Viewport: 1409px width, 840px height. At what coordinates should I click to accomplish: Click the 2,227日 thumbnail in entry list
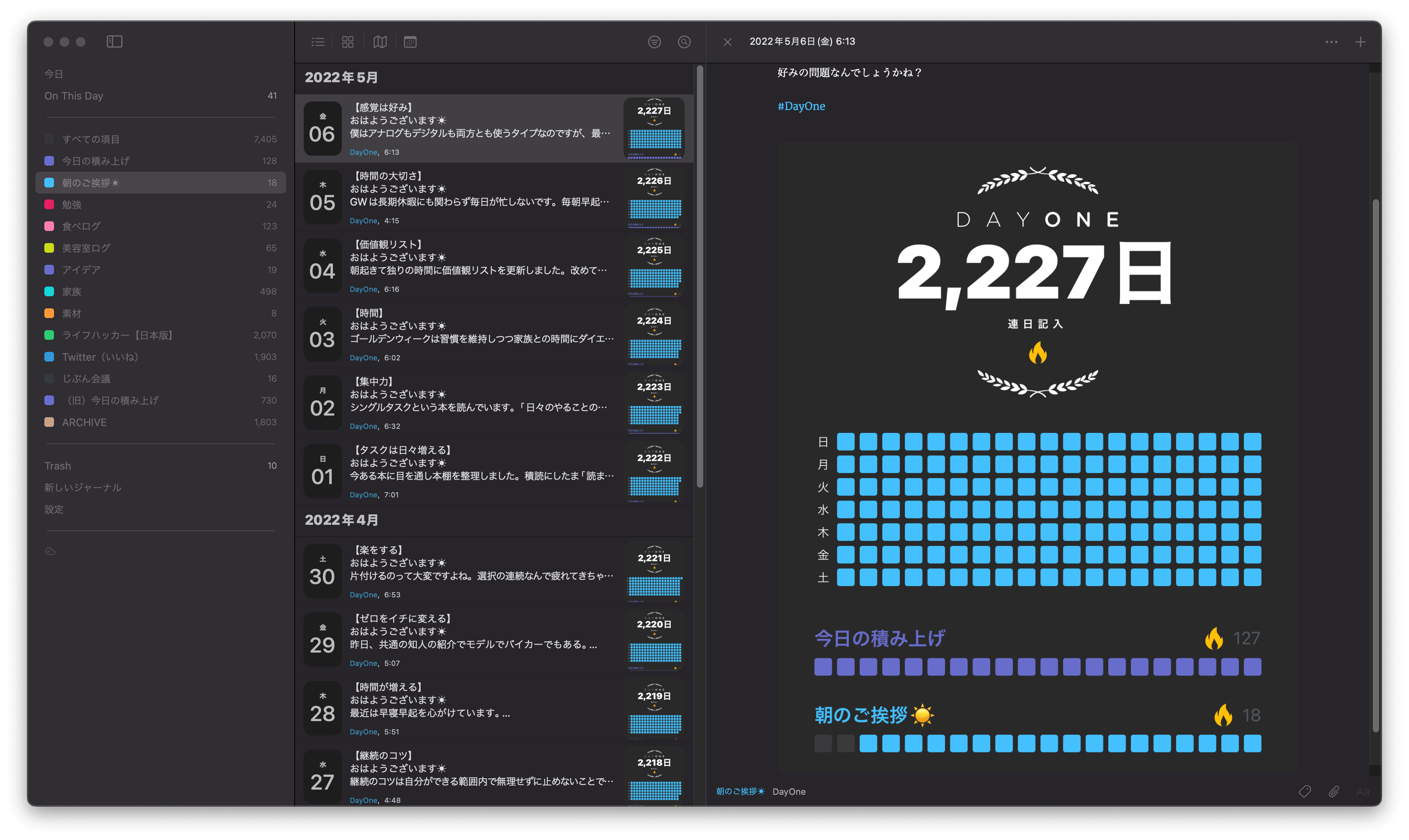pos(654,129)
